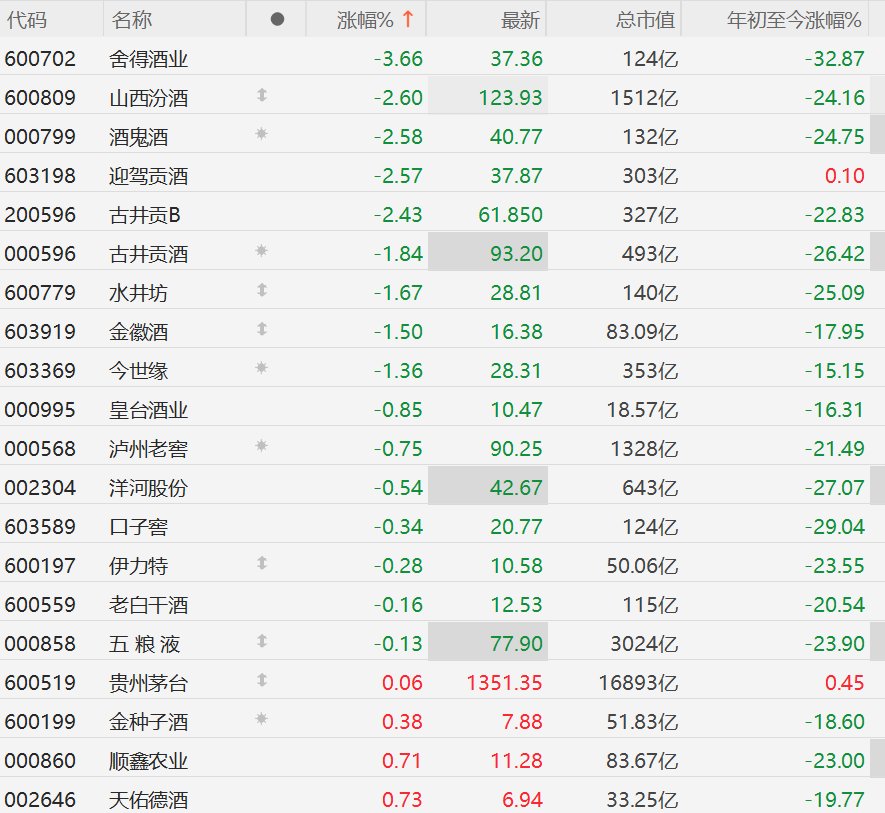Viewport: 885px width, 813px height.
Task: Sort by 最新 price column header
Action: [520, 20]
